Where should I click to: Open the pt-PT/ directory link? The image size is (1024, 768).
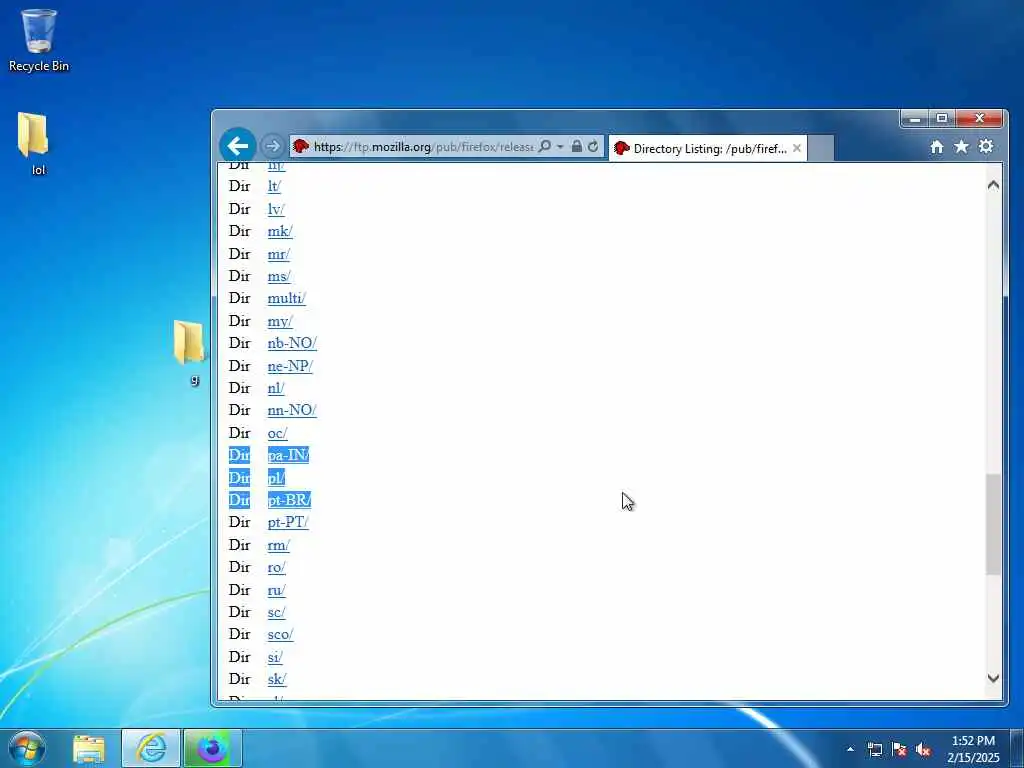(x=288, y=522)
